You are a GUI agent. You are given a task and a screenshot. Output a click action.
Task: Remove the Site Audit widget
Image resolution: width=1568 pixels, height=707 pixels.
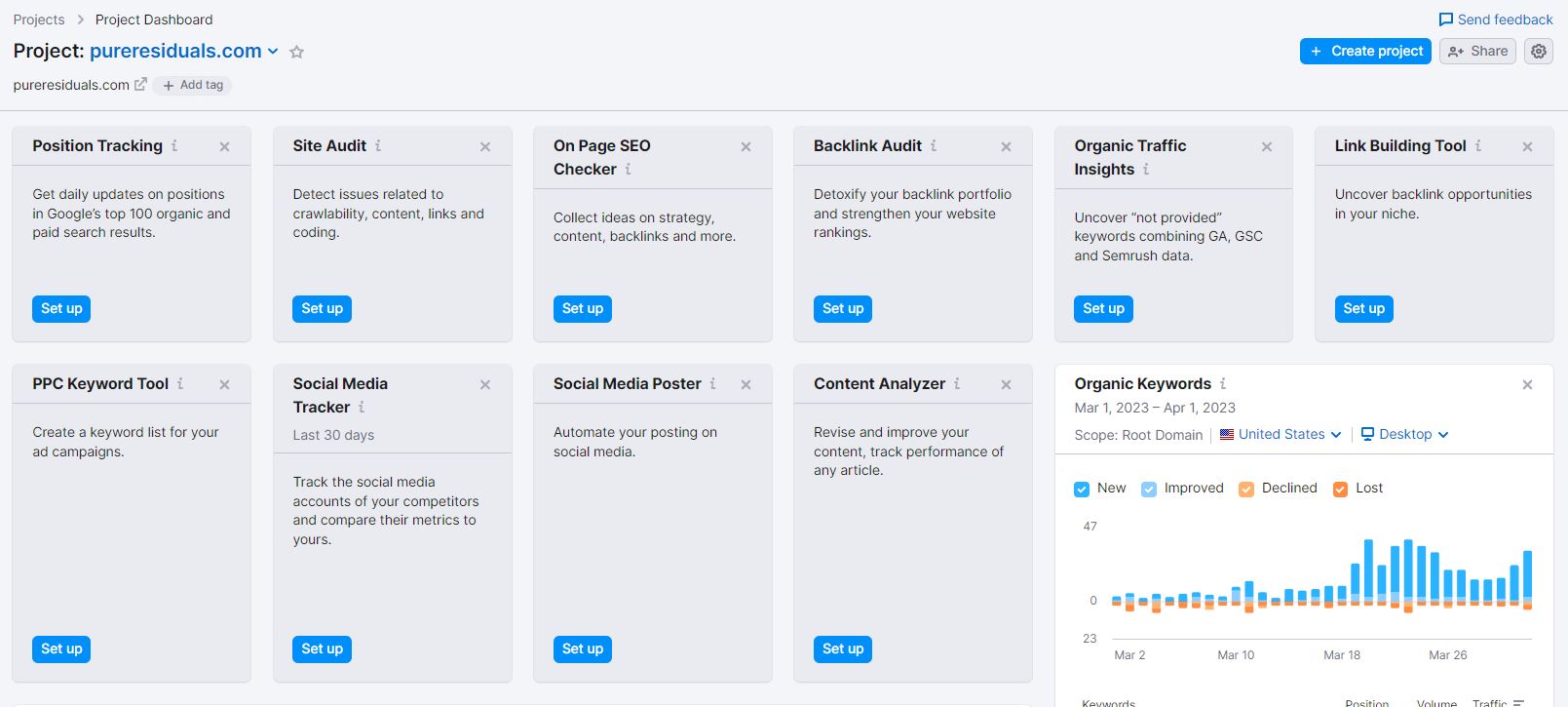pos(485,147)
